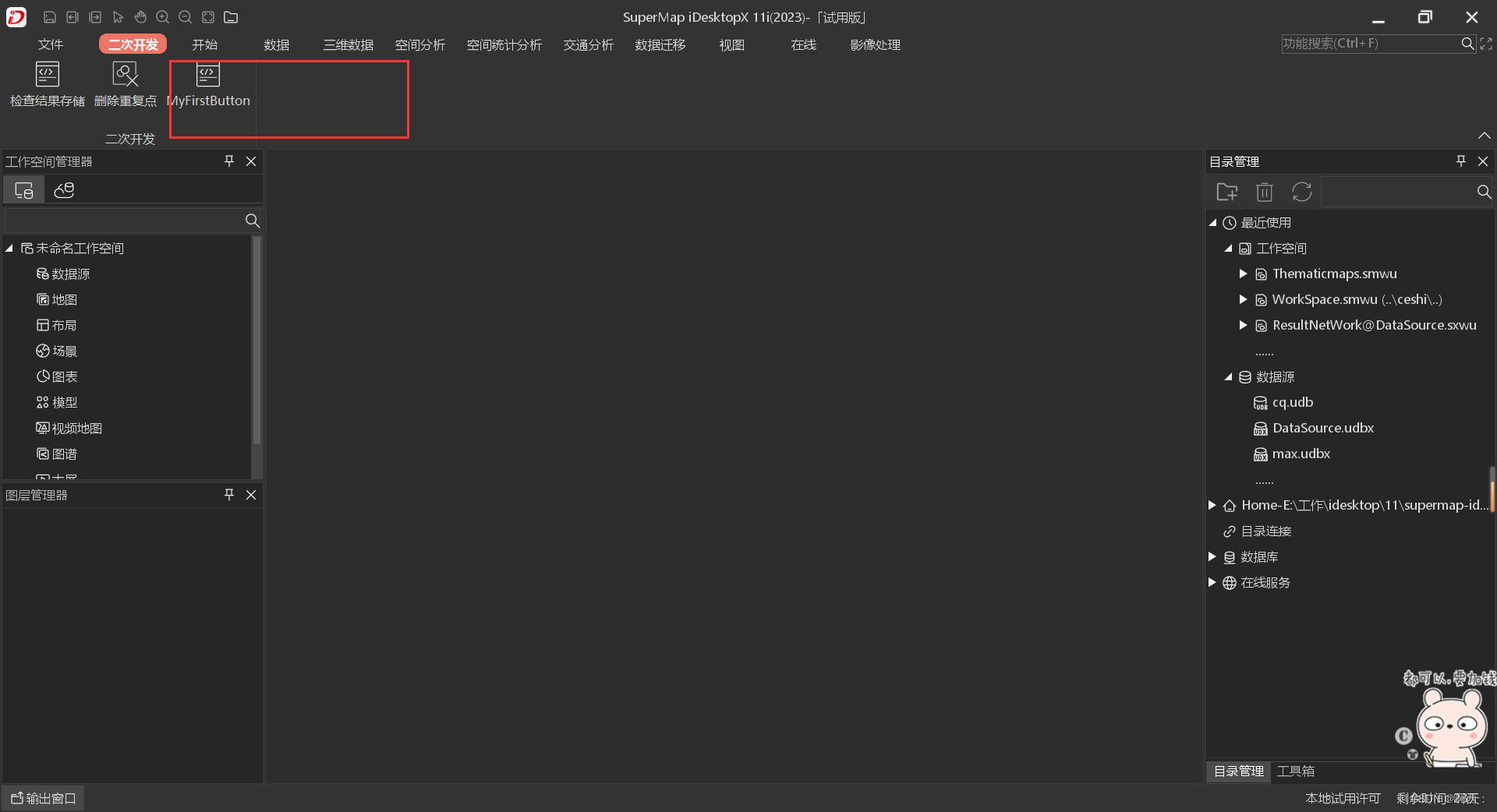Select 模型 in workspace tree
This screenshot has height=812, width=1497.
tap(57, 402)
